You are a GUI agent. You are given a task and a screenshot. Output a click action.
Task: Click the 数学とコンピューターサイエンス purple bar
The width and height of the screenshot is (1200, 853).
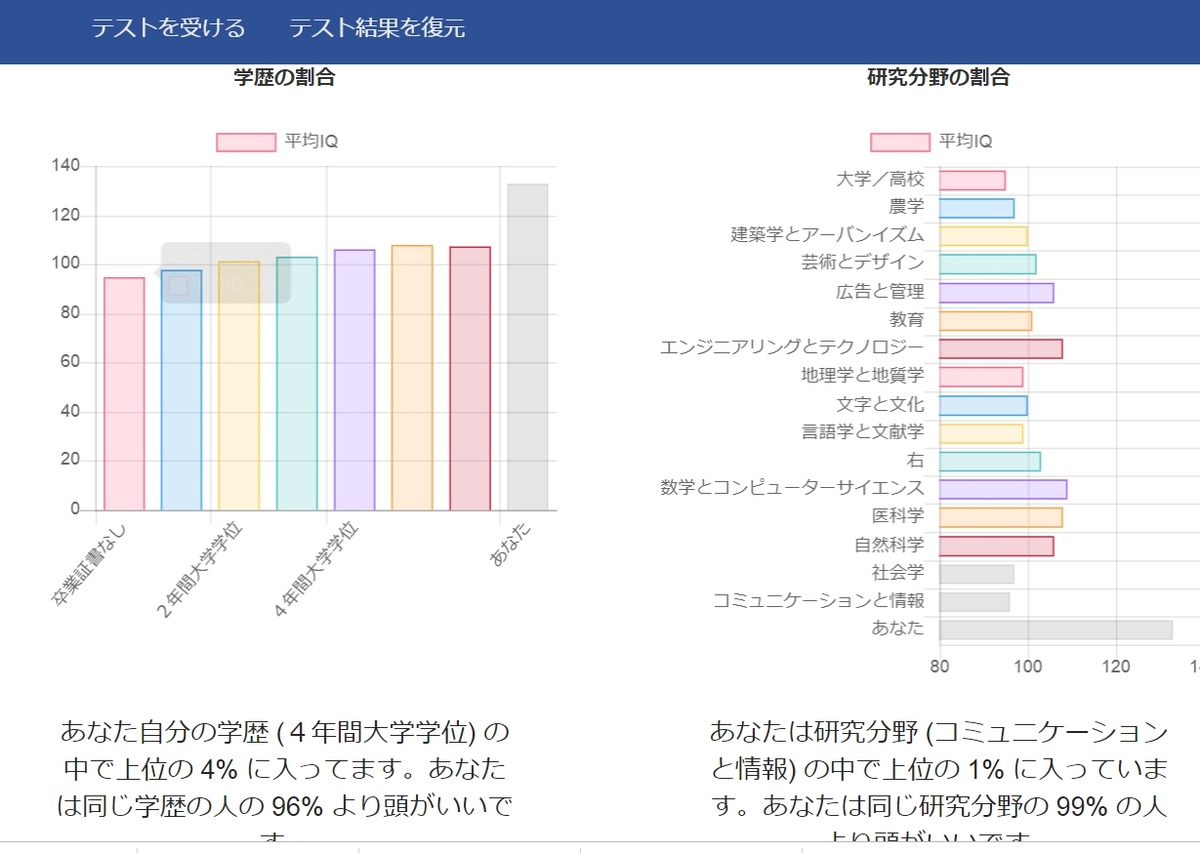(x=1003, y=489)
